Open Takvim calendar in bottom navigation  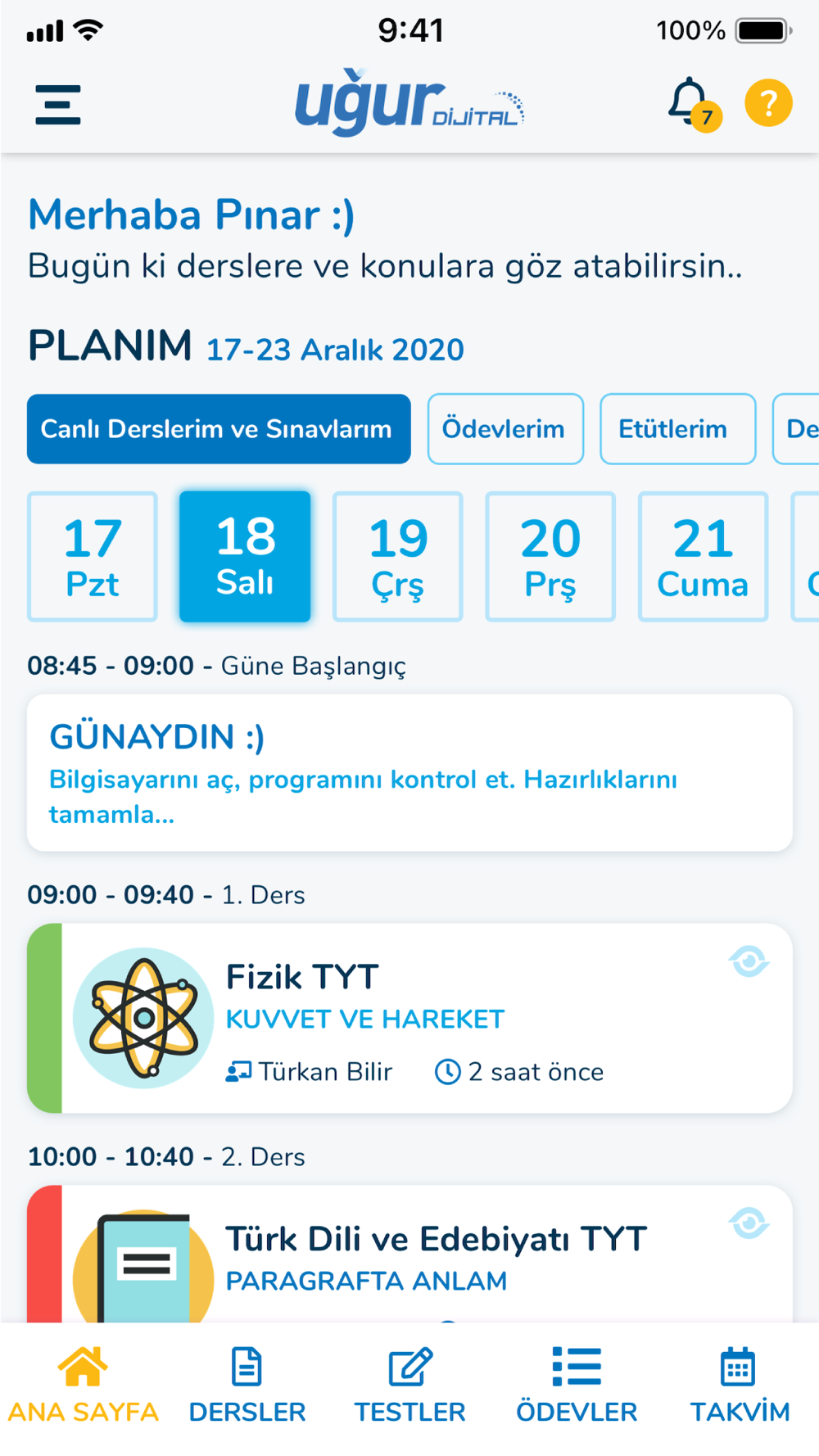click(x=739, y=1386)
